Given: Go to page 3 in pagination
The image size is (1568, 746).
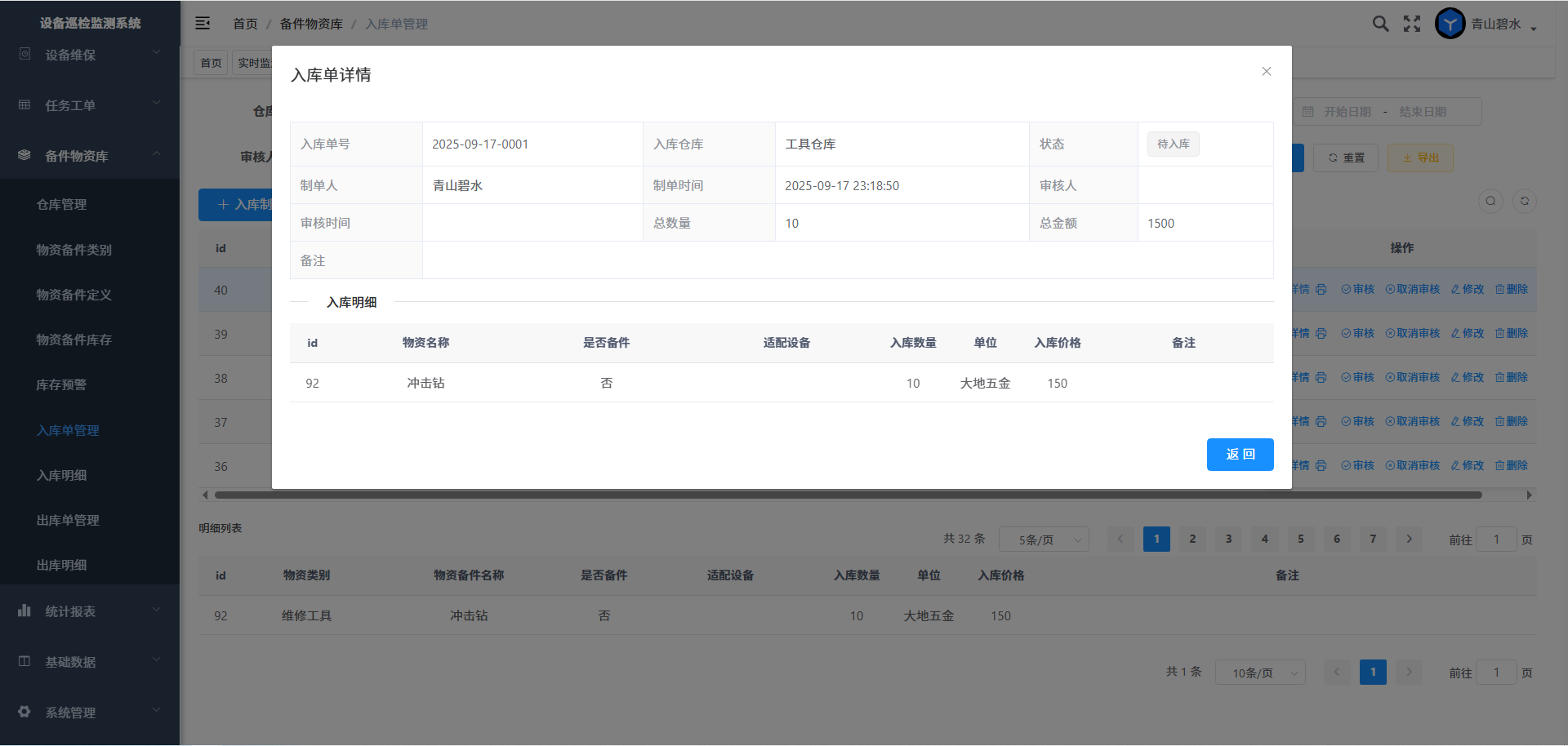Looking at the screenshot, I should [1228, 539].
